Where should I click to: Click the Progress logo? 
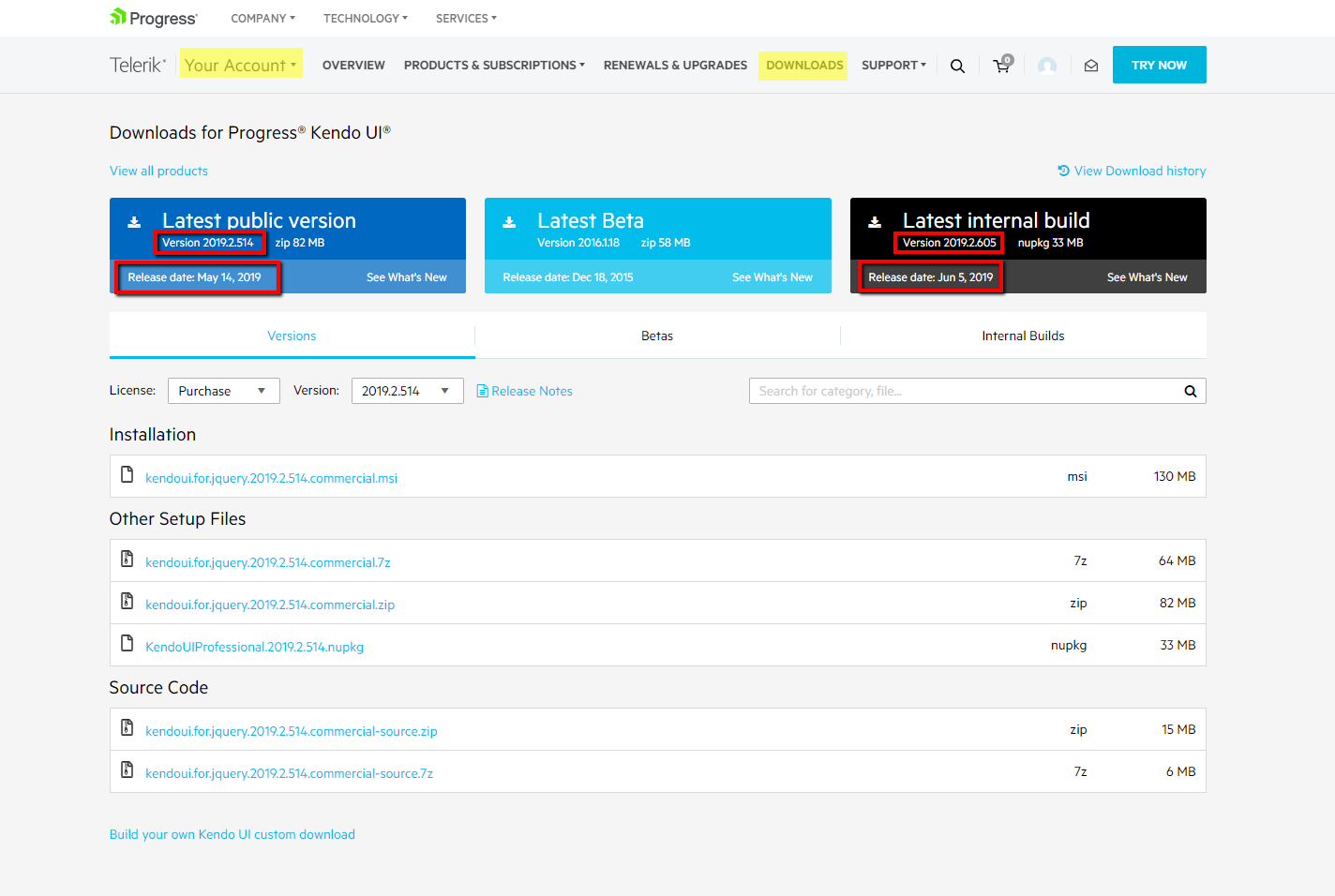[x=152, y=17]
